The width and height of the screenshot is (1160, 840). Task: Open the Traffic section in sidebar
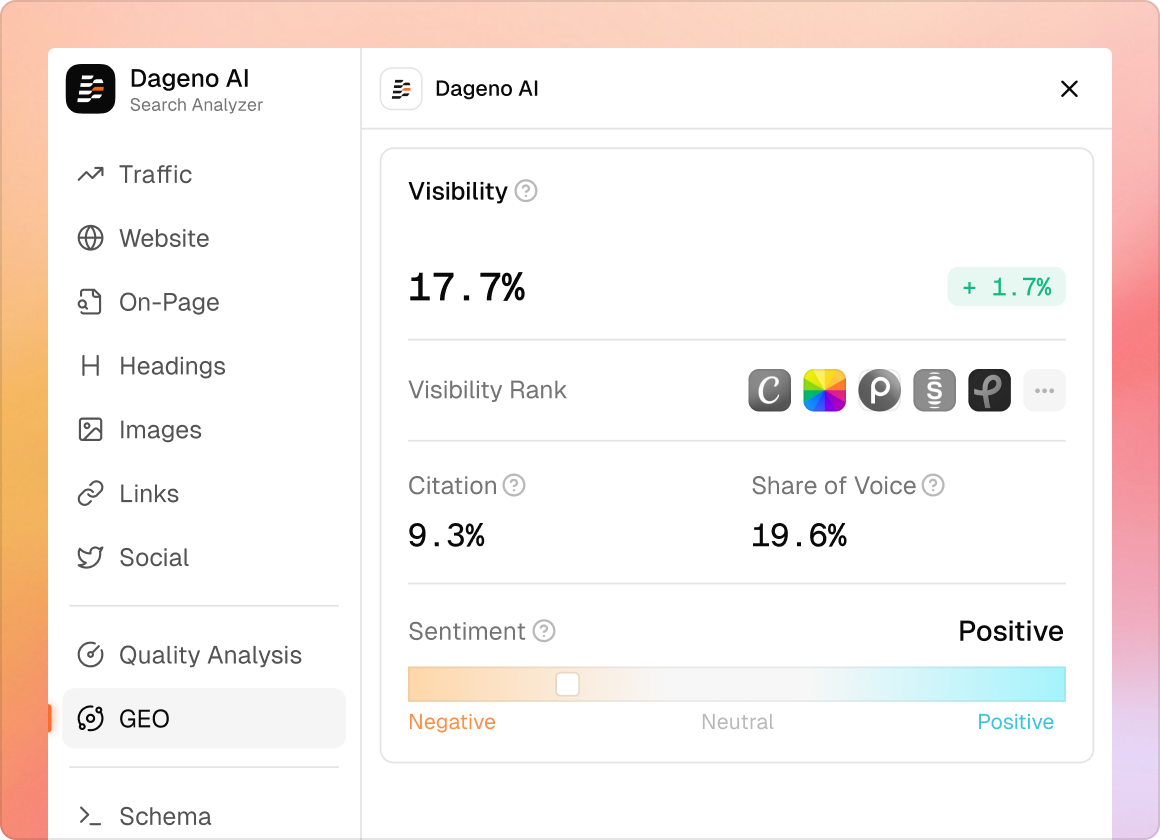155,175
